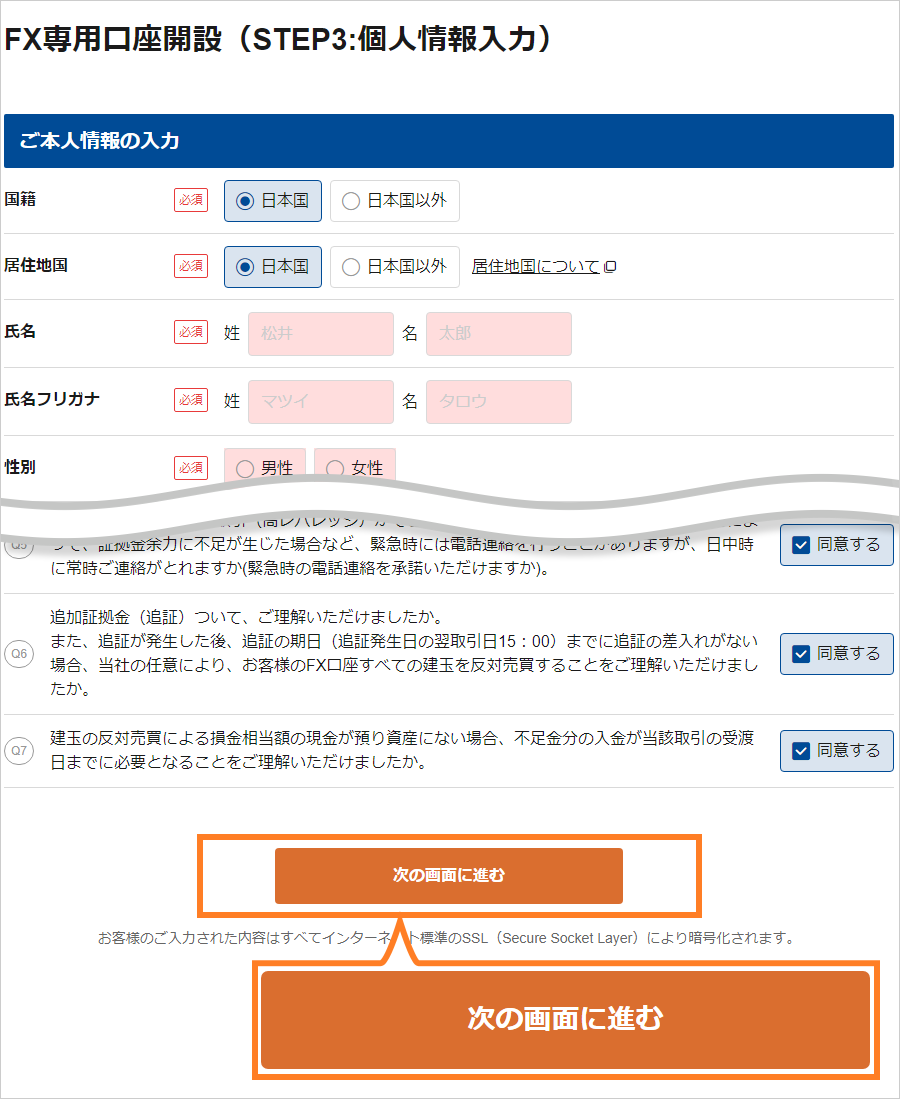
Task: Click the Q7 question text about 建玉の反対売買
Action: (402, 750)
